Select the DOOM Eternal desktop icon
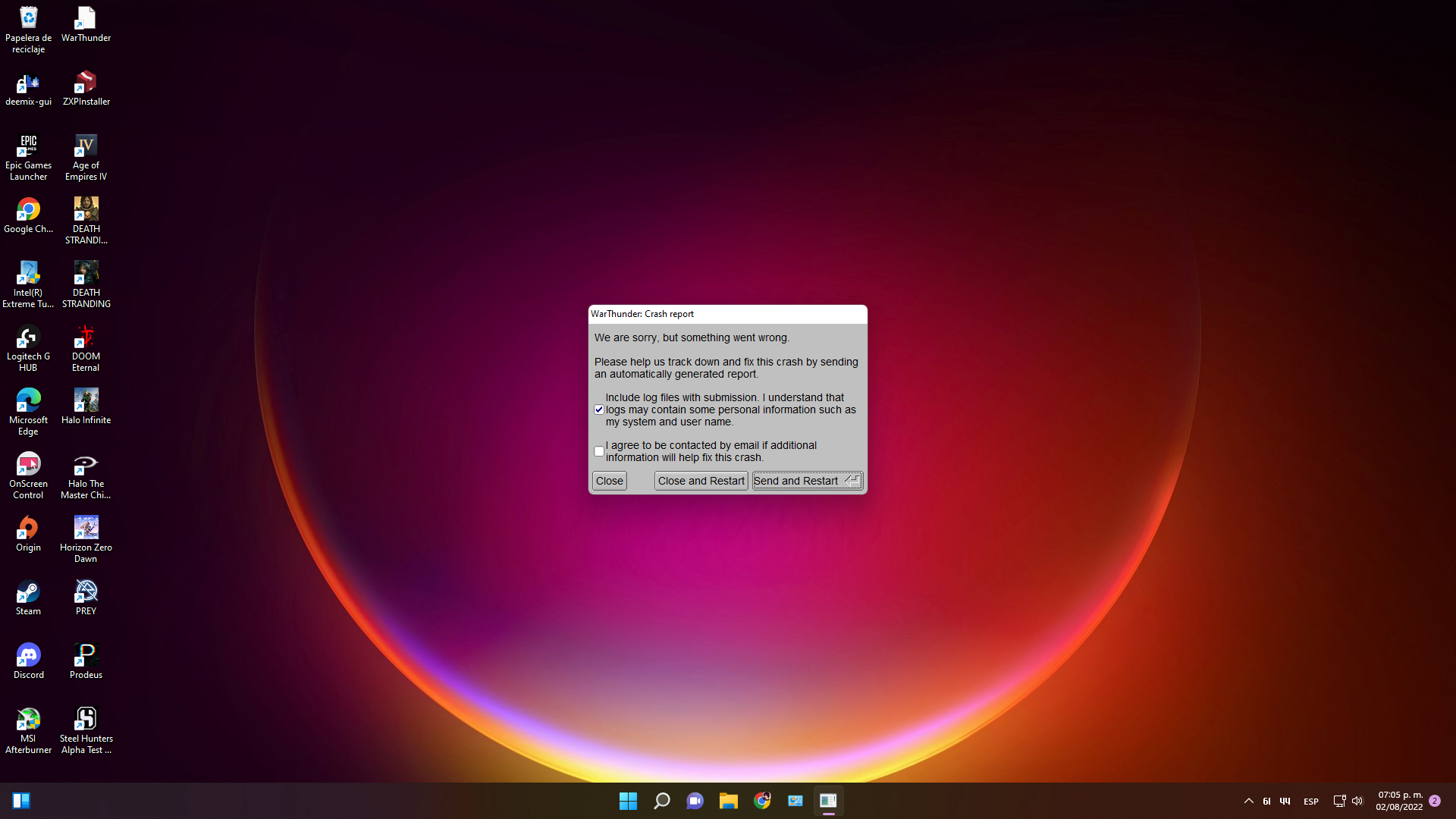The height and width of the screenshot is (819, 1456). 86,349
